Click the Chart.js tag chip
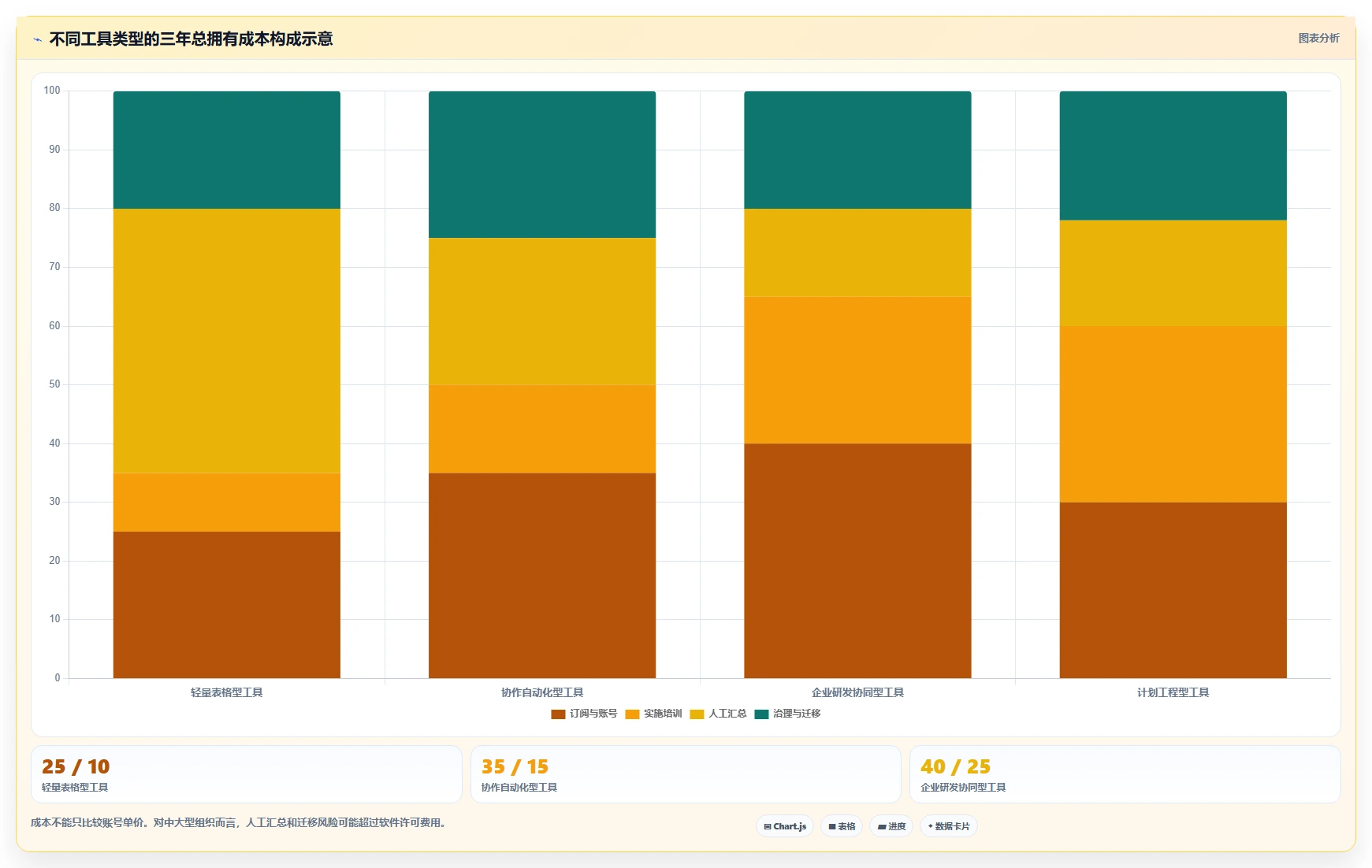Viewport: 1372px width, 868px height. [785, 826]
